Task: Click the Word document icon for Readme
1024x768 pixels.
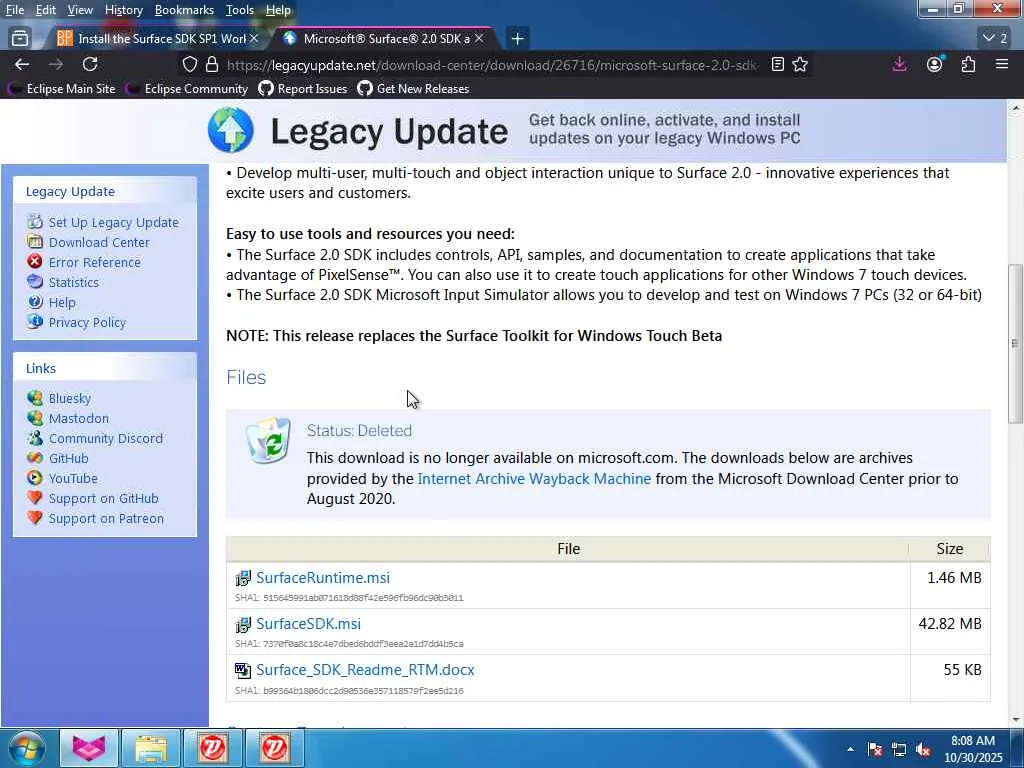Action: click(x=243, y=670)
